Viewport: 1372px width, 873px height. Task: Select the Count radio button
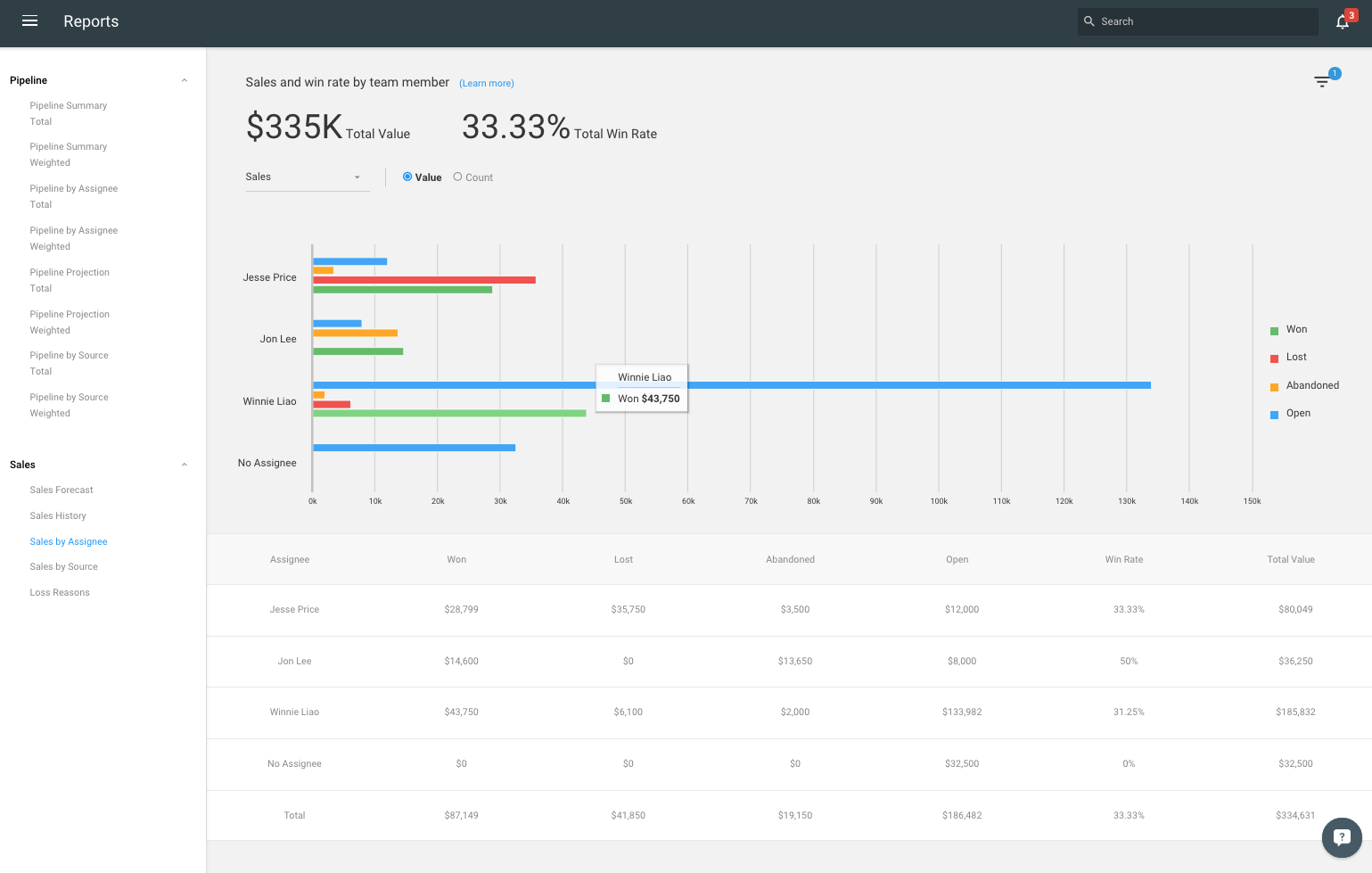(457, 177)
